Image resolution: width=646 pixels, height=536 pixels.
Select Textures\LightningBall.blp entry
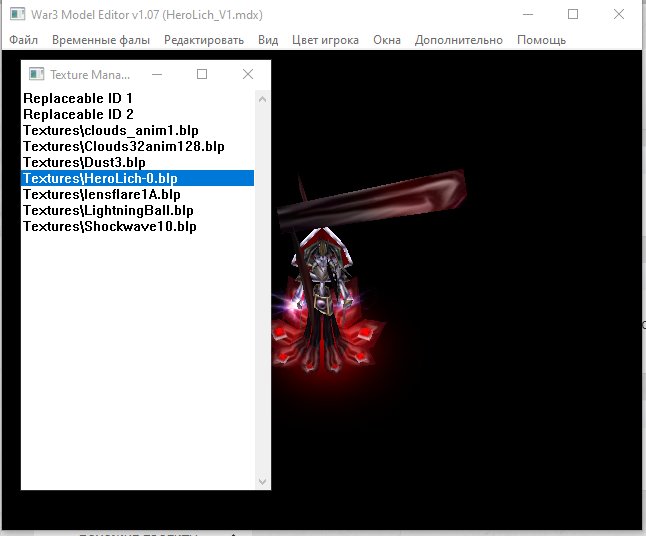pyautogui.click(x=138, y=210)
